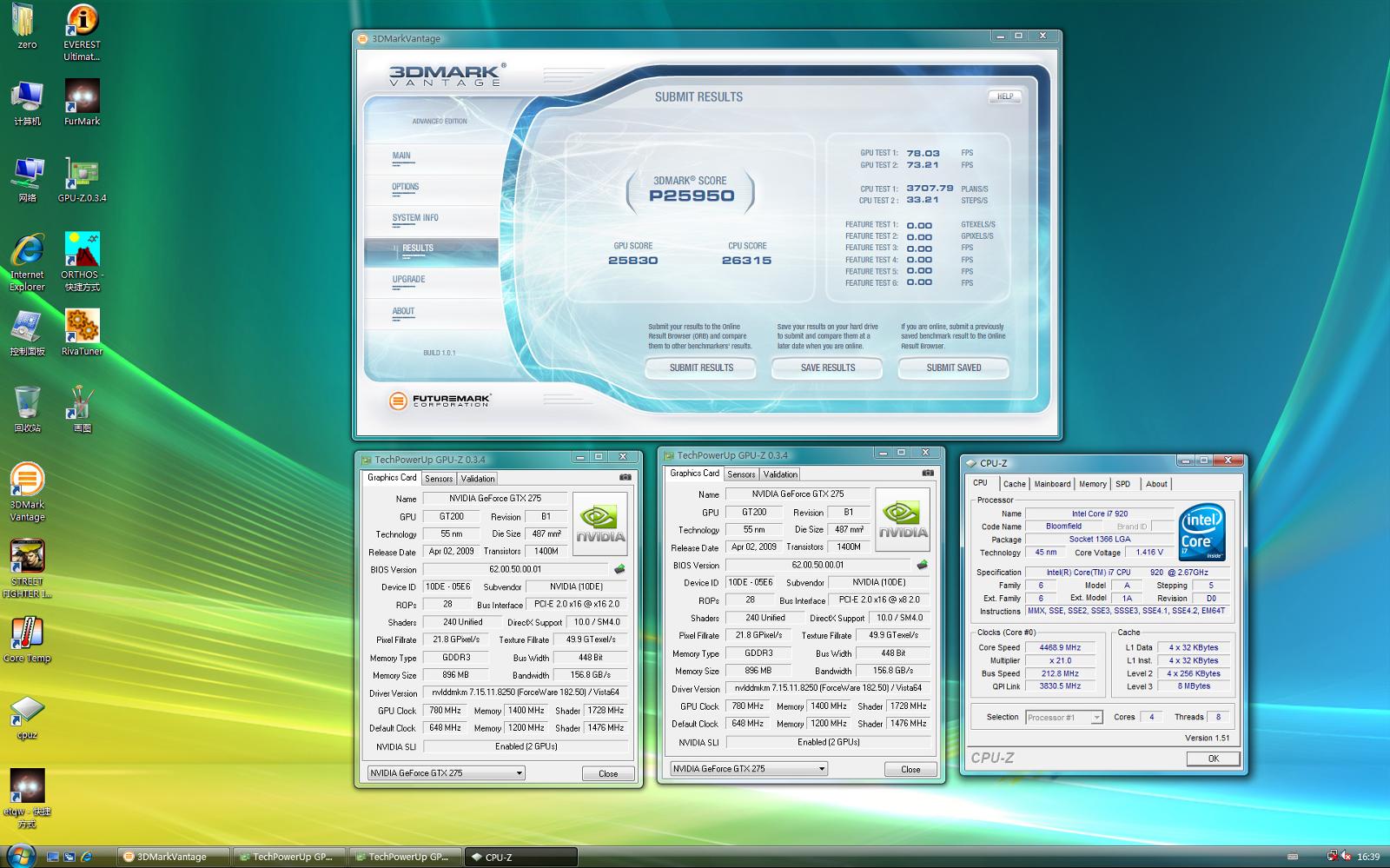The width and height of the screenshot is (1390, 868).
Task: Open the SPD tab in CPU-Z
Action: pos(1123,484)
